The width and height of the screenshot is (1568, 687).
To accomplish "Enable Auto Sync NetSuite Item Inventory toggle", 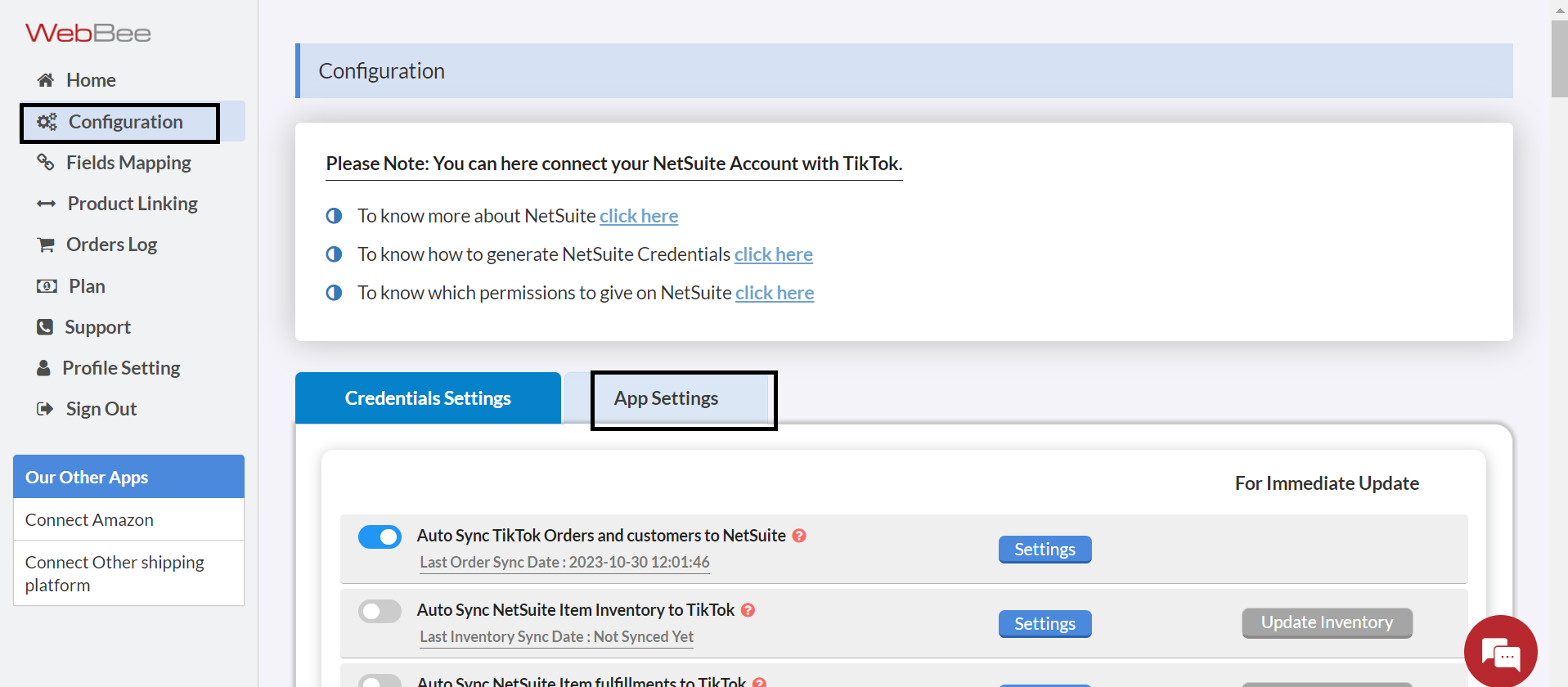I will click(380, 612).
